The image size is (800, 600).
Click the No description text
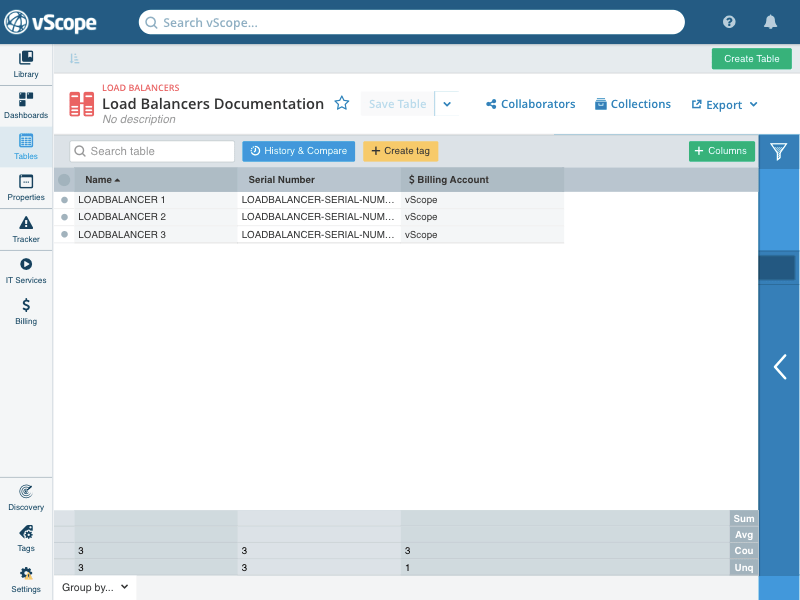[139, 119]
